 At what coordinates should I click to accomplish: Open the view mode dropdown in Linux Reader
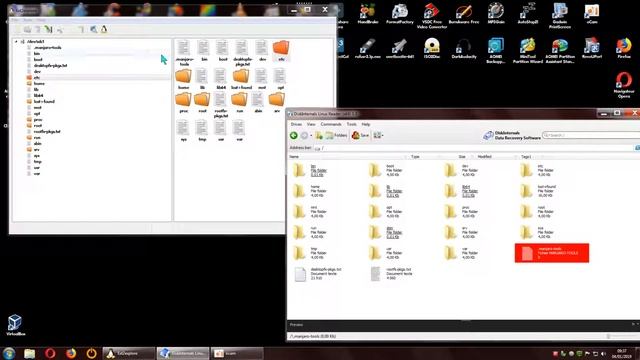pyautogui.click(x=378, y=136)
